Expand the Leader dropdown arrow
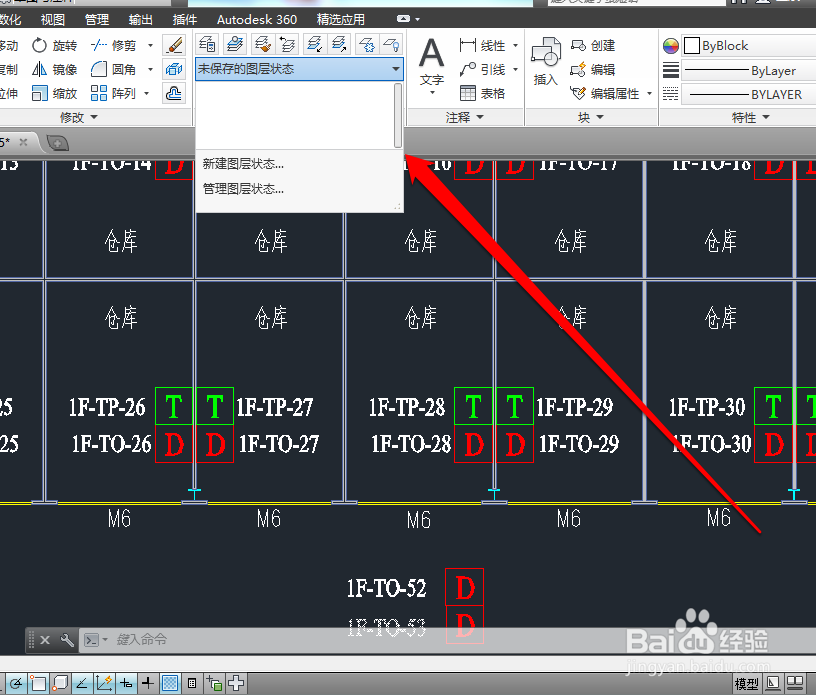 click(x=515, y=69)
